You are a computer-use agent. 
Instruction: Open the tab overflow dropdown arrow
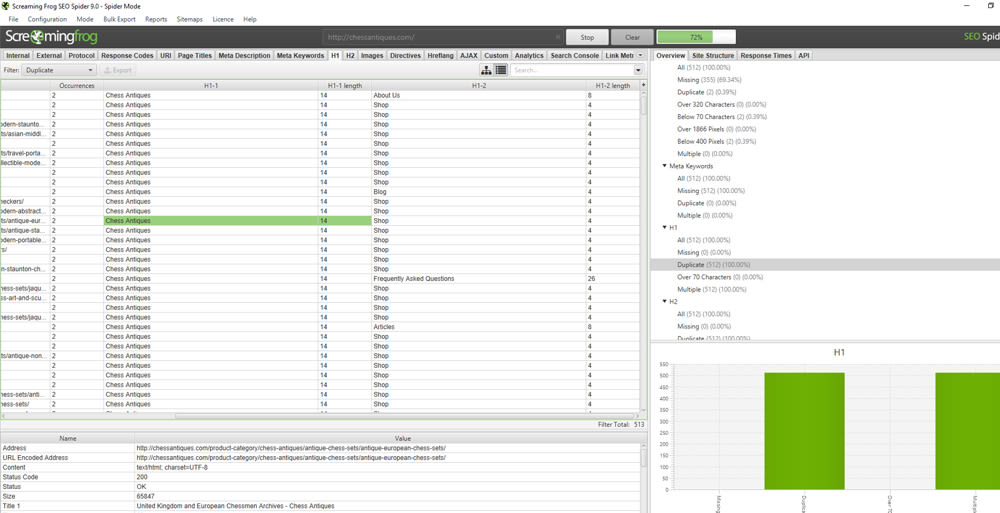[640, 56]
